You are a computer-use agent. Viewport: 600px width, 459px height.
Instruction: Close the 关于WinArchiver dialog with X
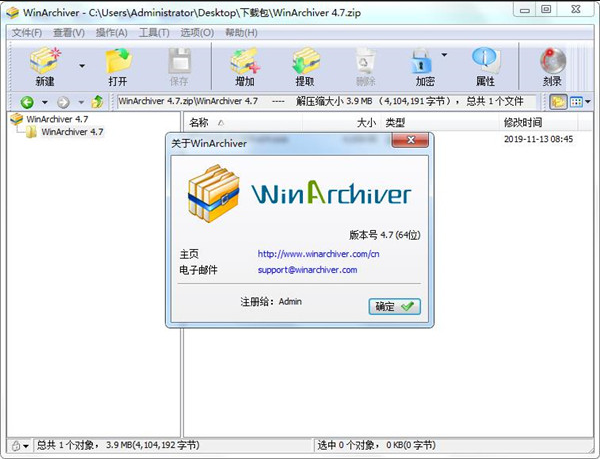(410, 140)
